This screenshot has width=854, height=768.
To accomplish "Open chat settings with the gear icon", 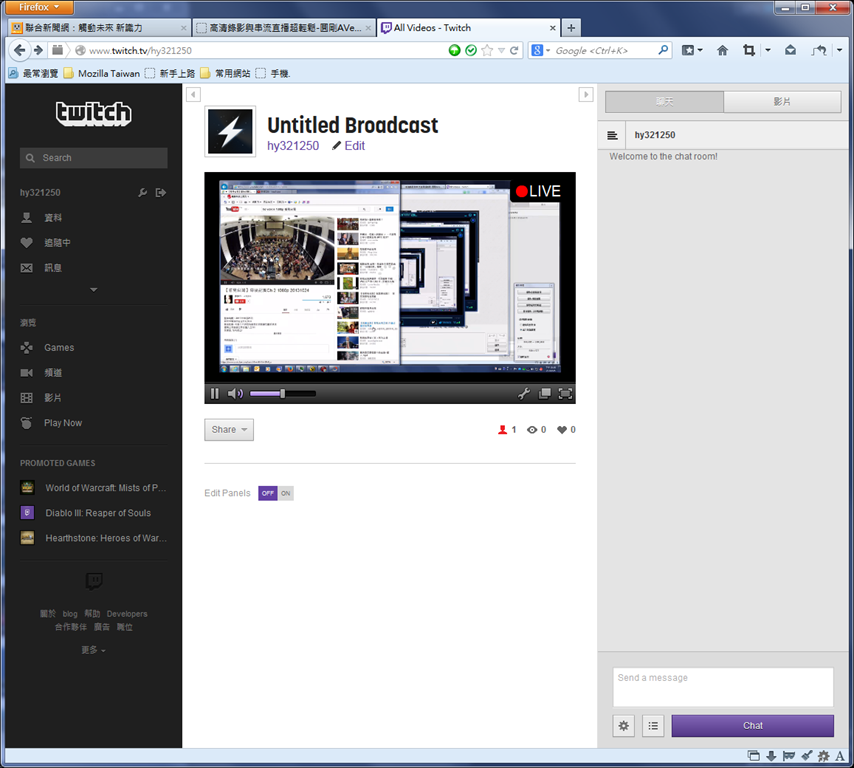I will (x=624, y=726).
